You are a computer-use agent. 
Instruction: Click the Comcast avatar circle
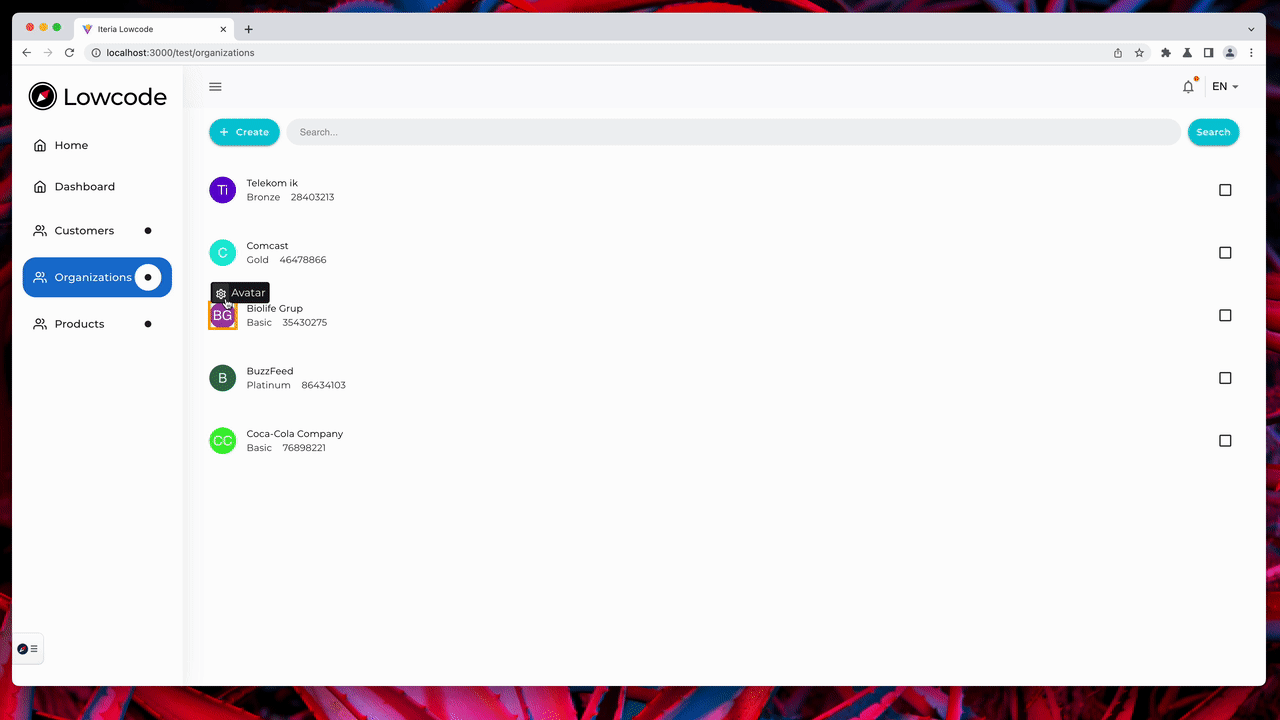(222, 253)
